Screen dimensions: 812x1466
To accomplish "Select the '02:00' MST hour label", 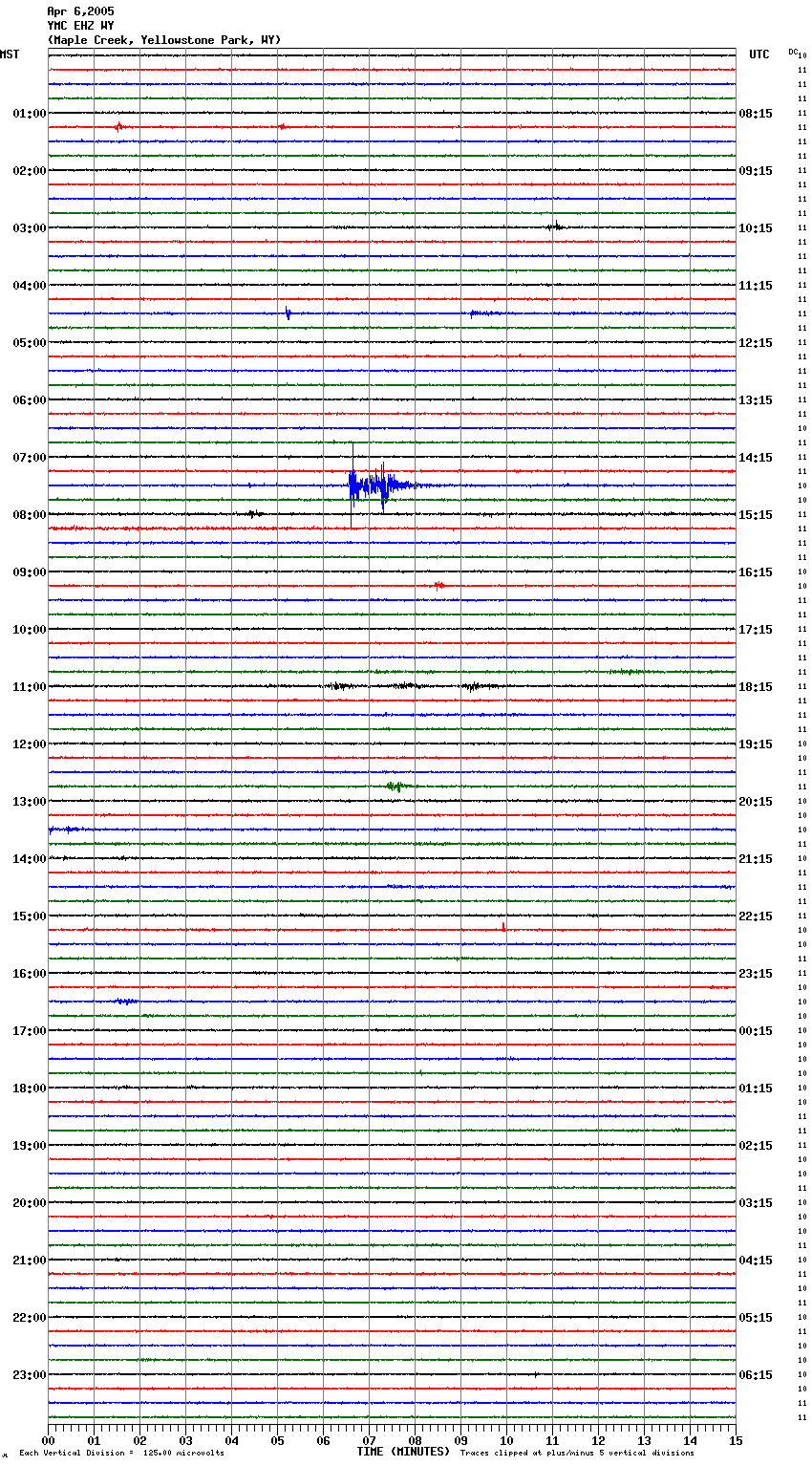I will pos(30,171).
